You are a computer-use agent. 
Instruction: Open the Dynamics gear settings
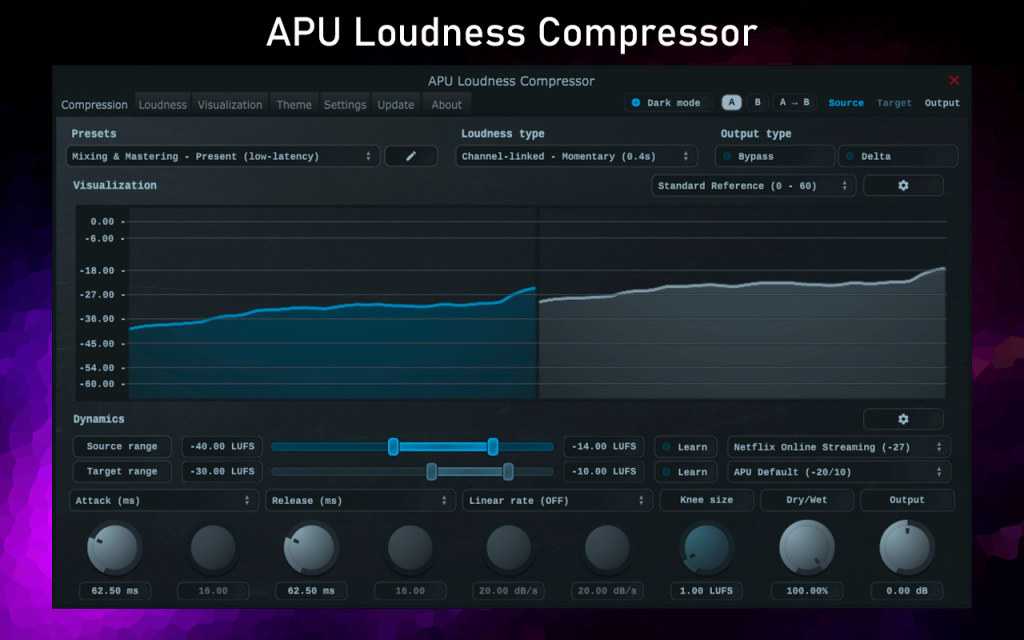[x=903, y=419]
